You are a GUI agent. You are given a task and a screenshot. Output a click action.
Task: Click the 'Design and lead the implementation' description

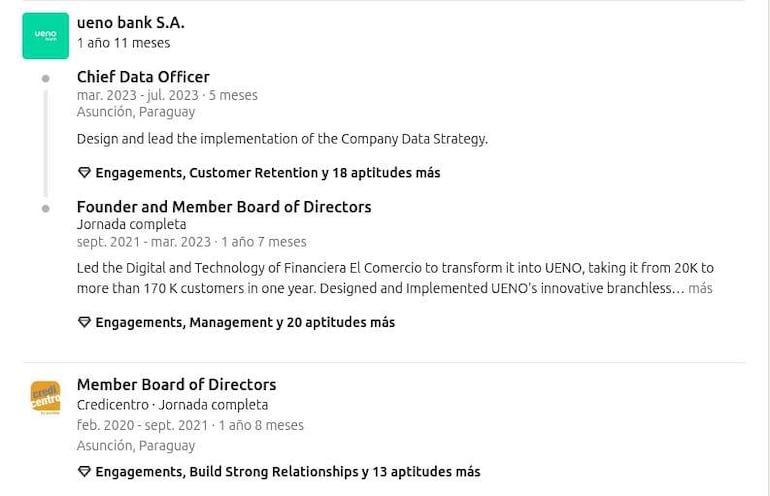point(282,139)
